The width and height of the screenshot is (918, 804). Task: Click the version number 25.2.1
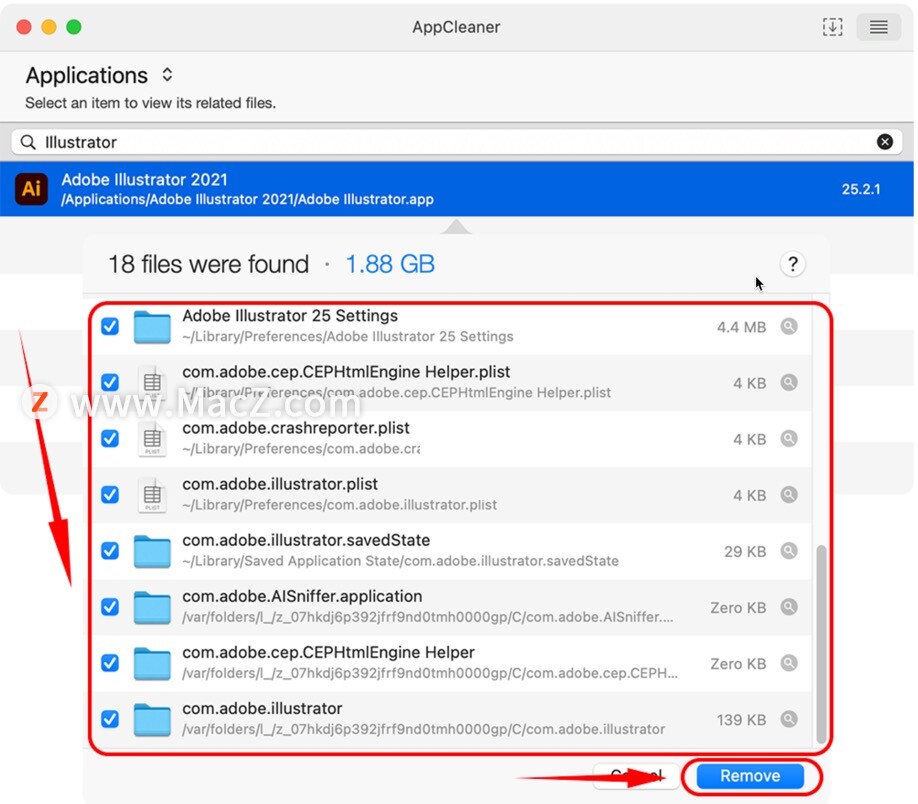point(861,189)
